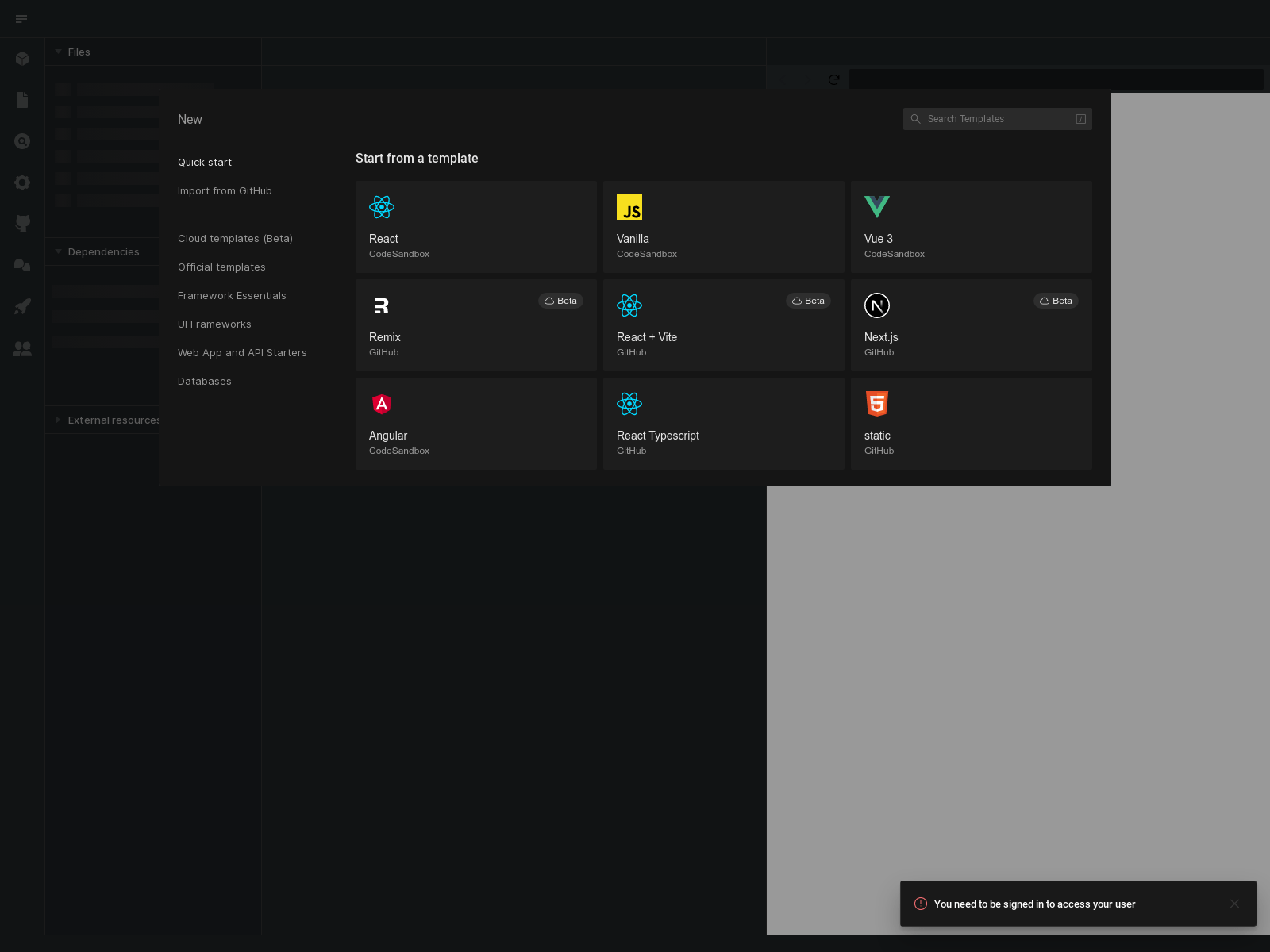
Task: Open UI Frameworks category
Action: pyautogui.click(x=214, y=324)
